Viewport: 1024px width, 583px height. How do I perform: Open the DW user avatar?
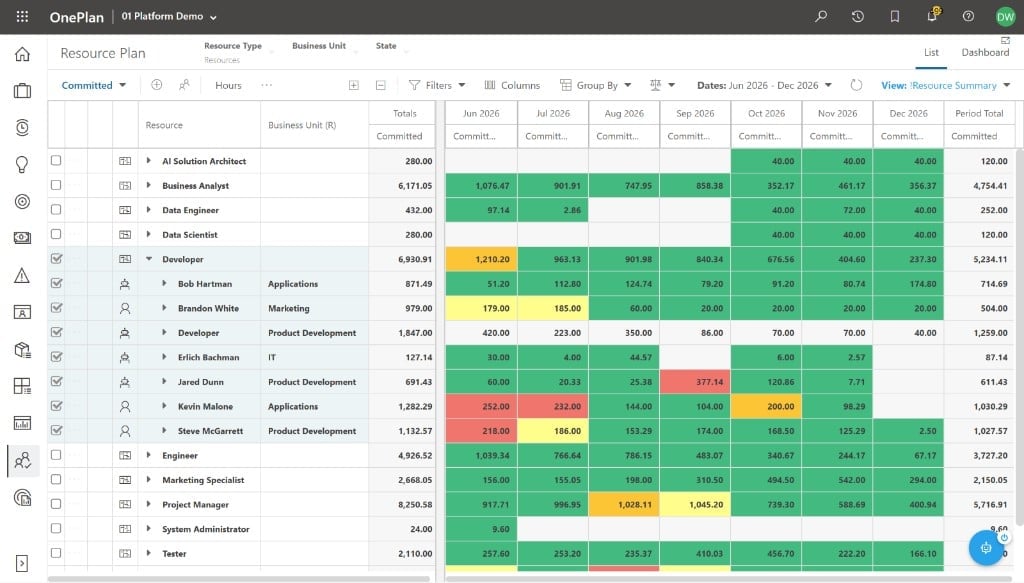click(x=1005, y=17)
